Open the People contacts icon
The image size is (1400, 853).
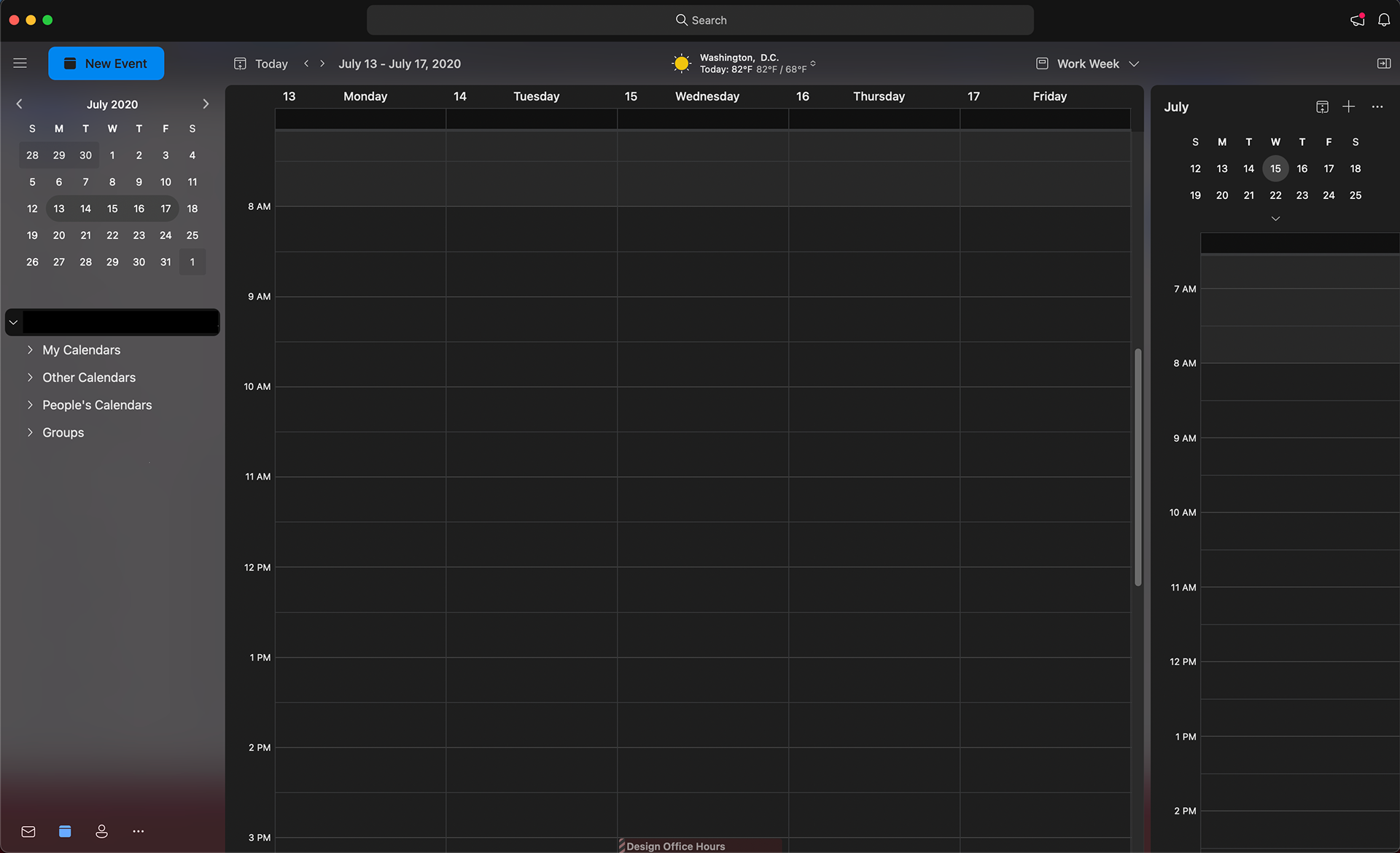pos(101,831)
